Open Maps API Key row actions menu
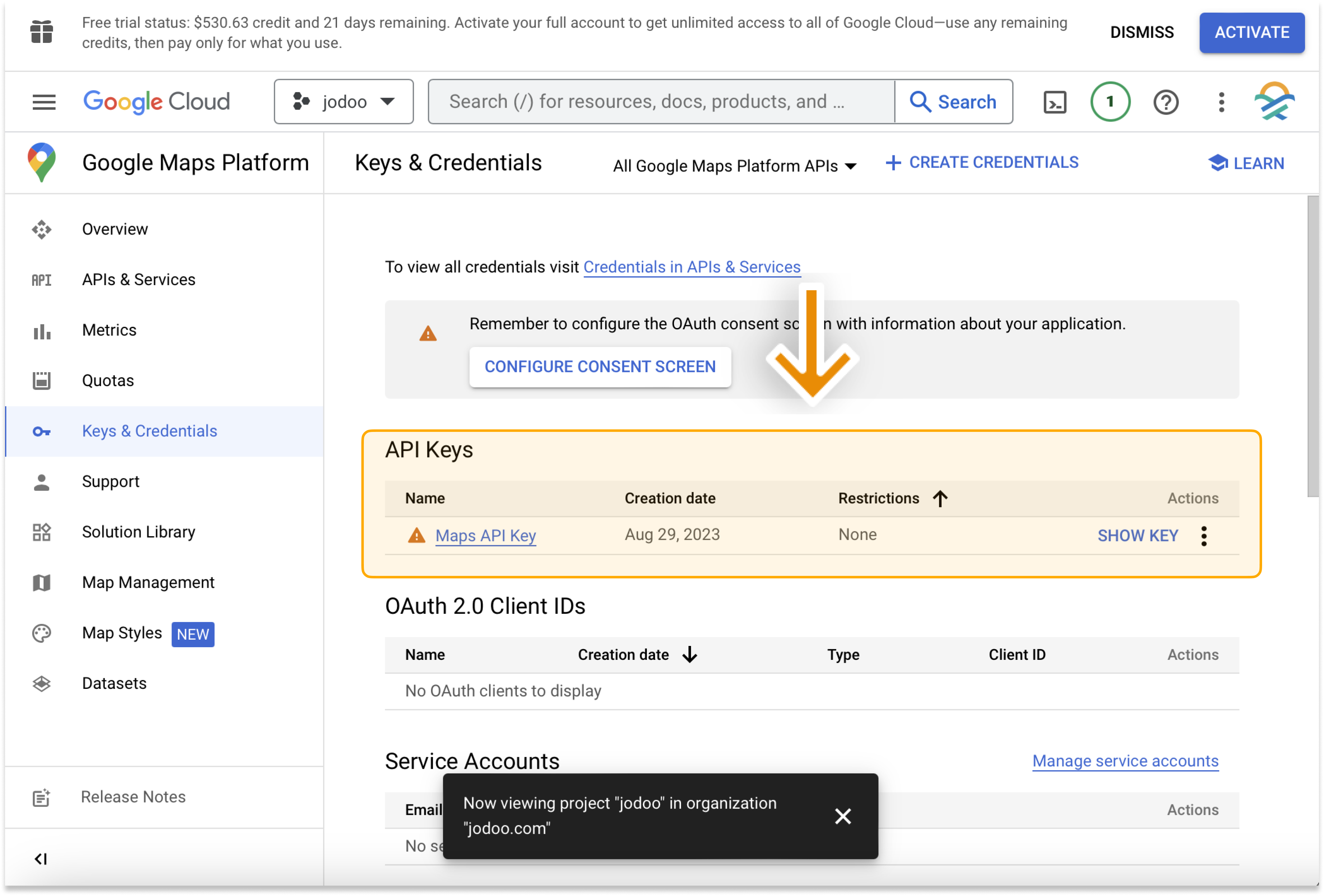Viewport: 1324px width, 896px height. [x=1204, y=536]
